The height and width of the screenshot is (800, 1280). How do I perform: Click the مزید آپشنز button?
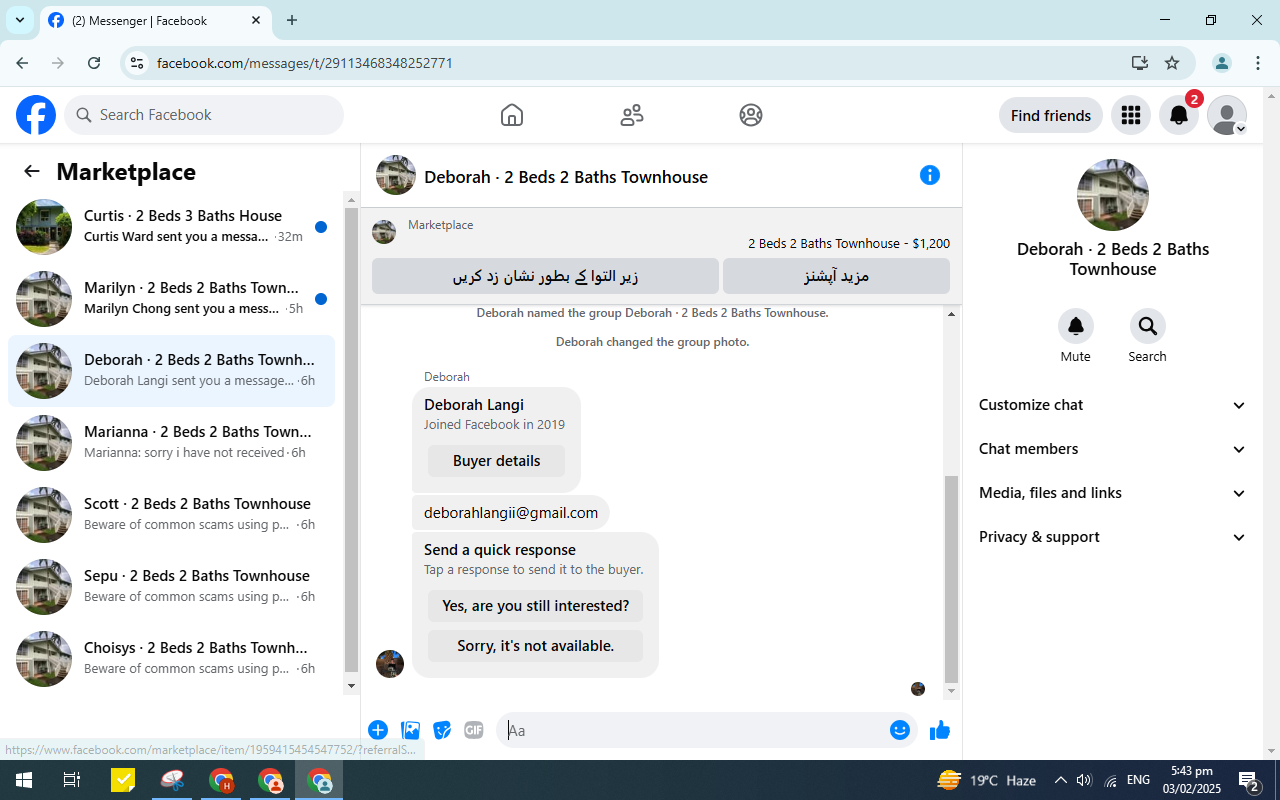836,276
